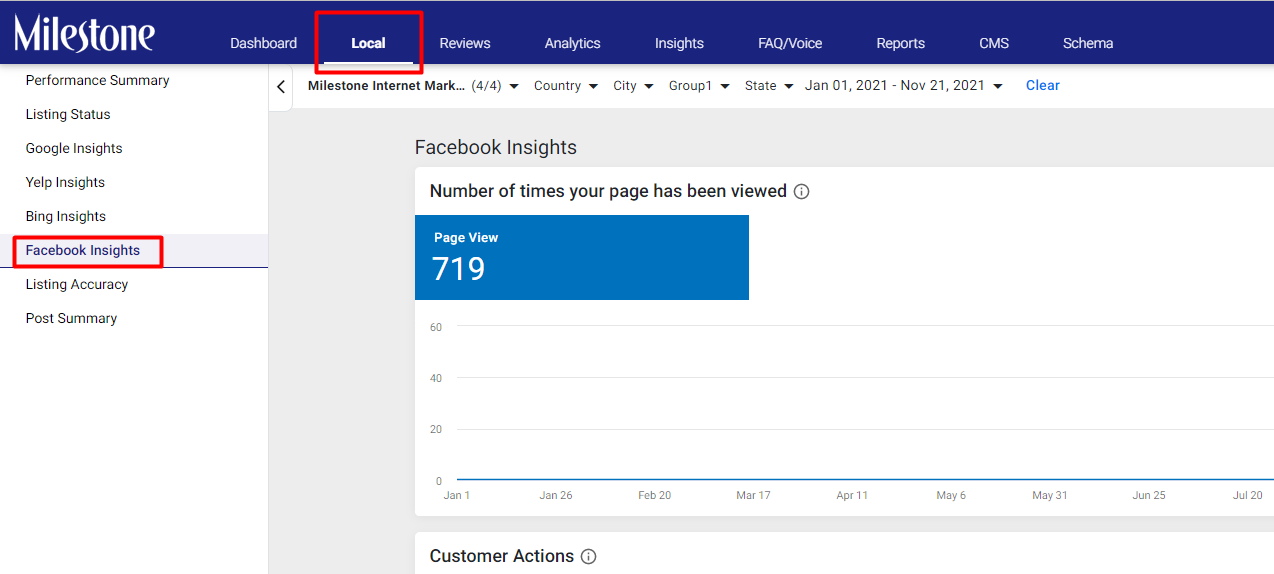Open the State filter dropdown
Screen dimensions: 1274x574
[x=769, y=86]
